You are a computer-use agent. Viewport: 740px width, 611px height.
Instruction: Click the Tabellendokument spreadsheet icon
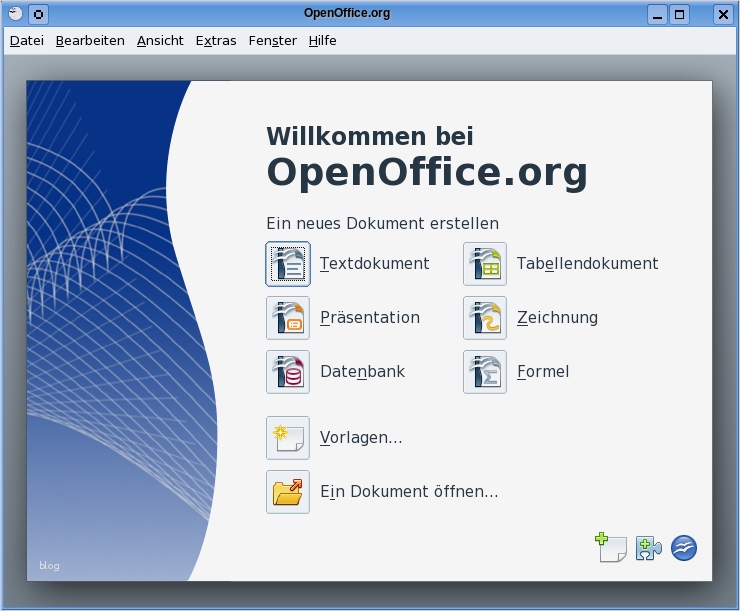tap(485, 264)
